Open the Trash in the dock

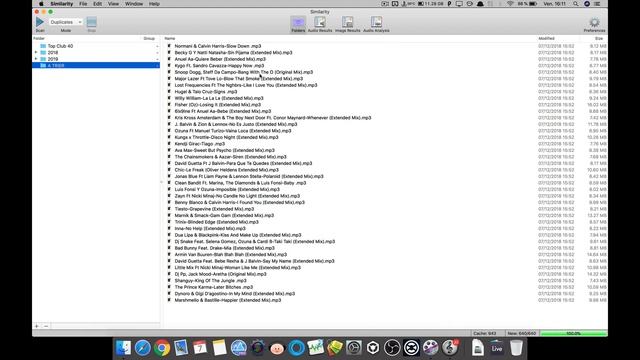coord(516,348)
